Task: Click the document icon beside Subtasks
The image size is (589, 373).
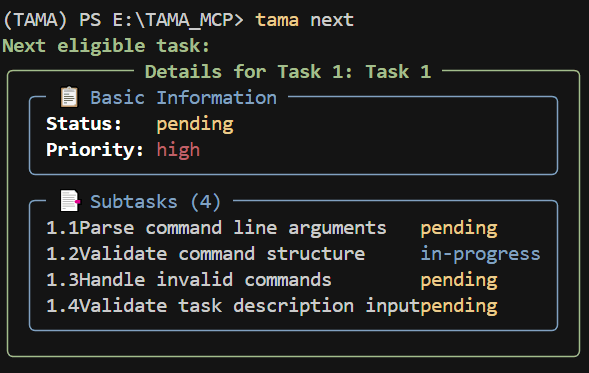Action: point(70,201)
